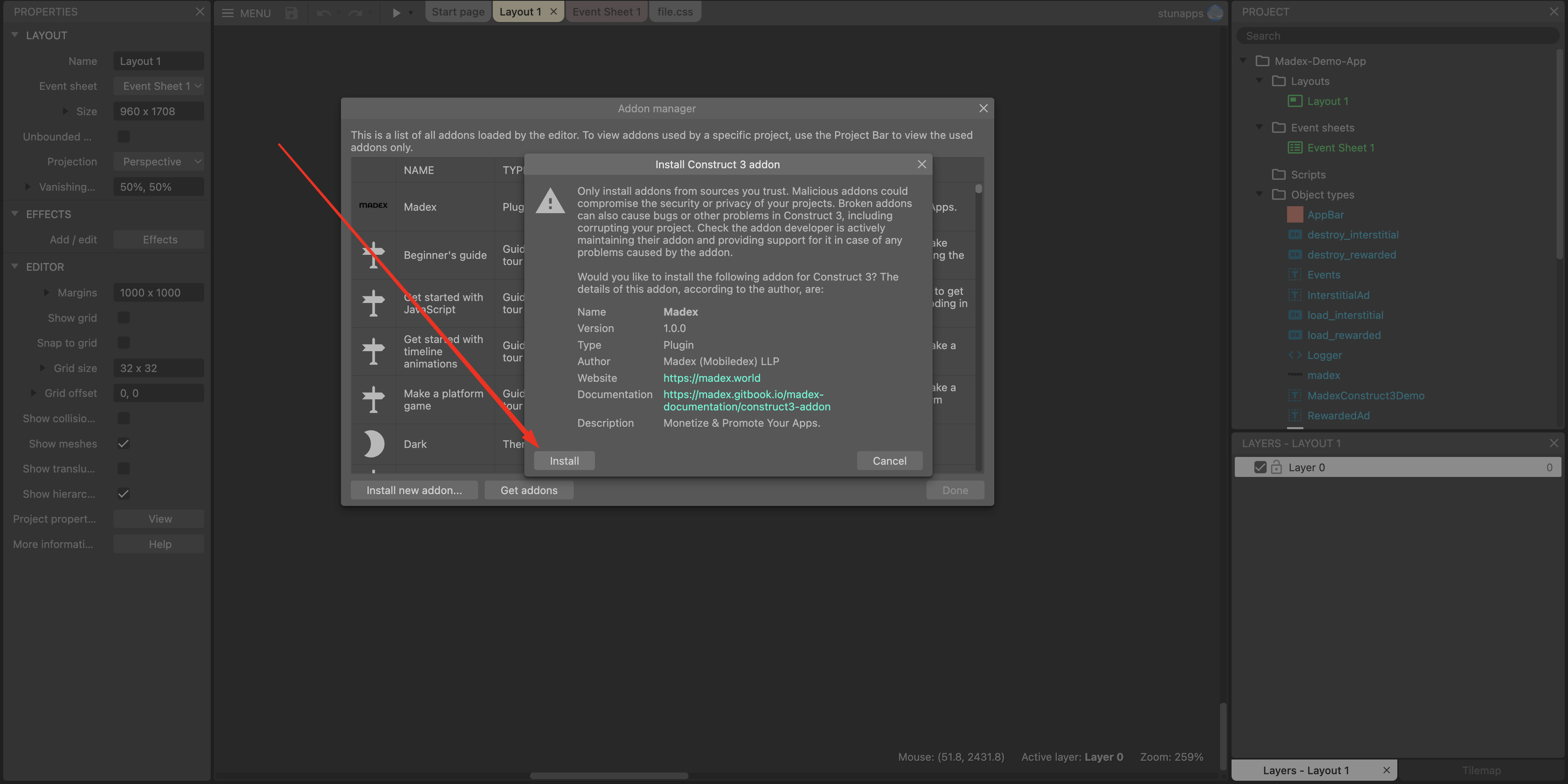Click the preview play button

(x=396, y=13)
